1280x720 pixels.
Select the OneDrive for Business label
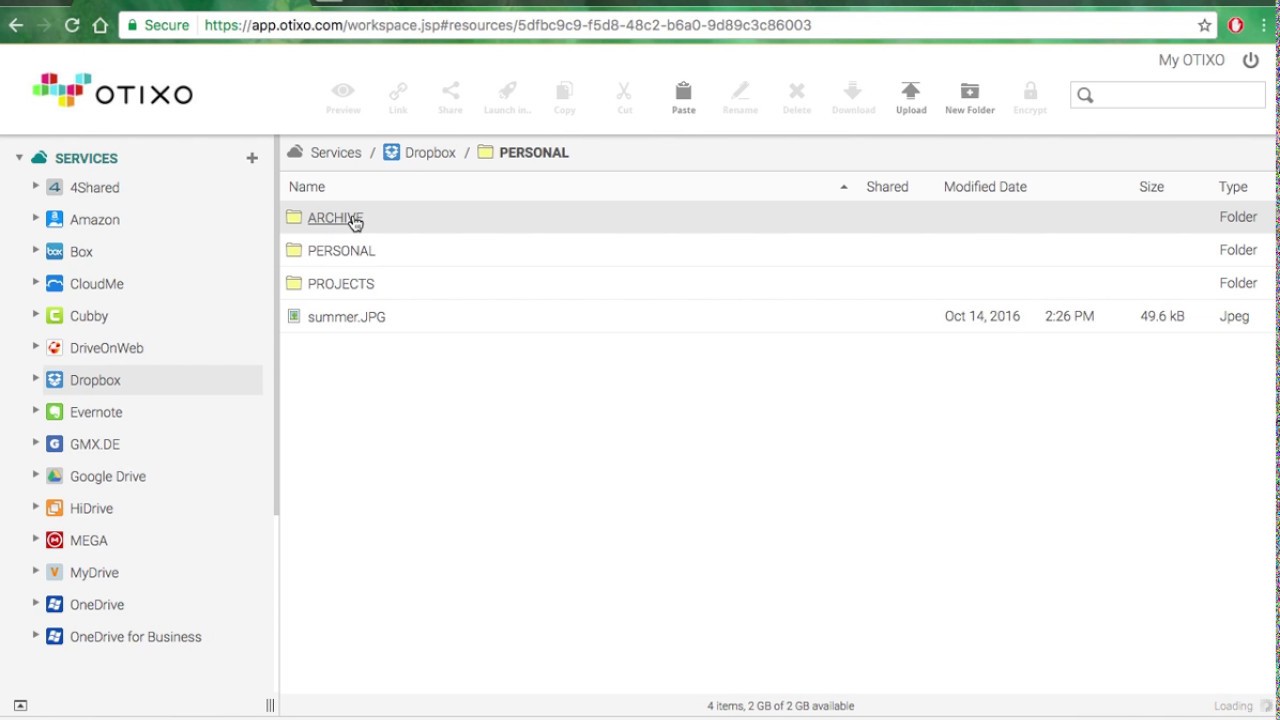(x=135, y=636)
